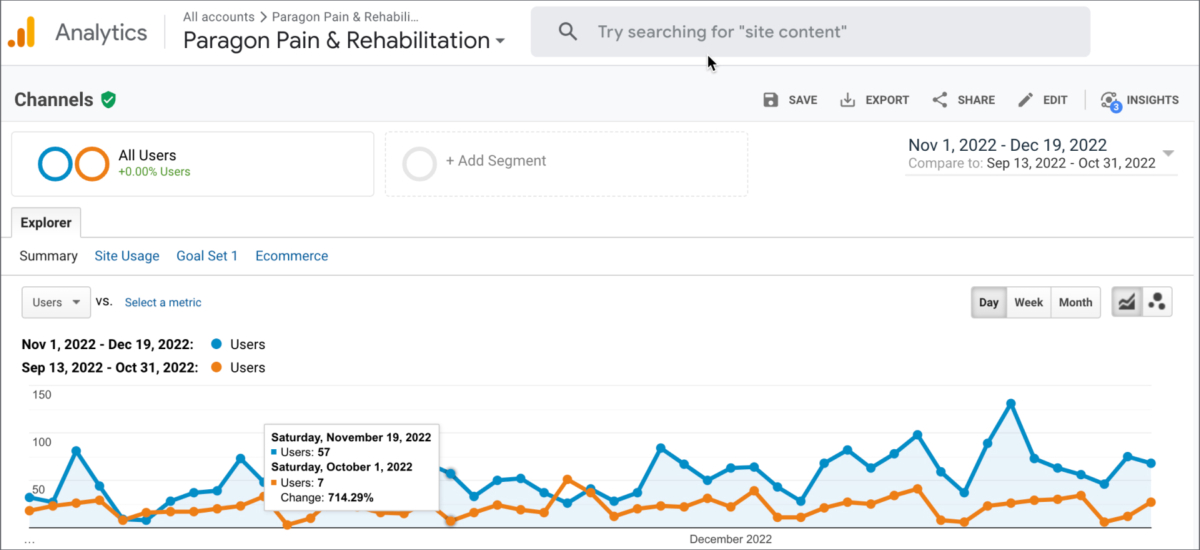This screenshot has height=550, width=1200.
Task: Click the Share icon
Action: pyautogui.click(x=940, y=100)
